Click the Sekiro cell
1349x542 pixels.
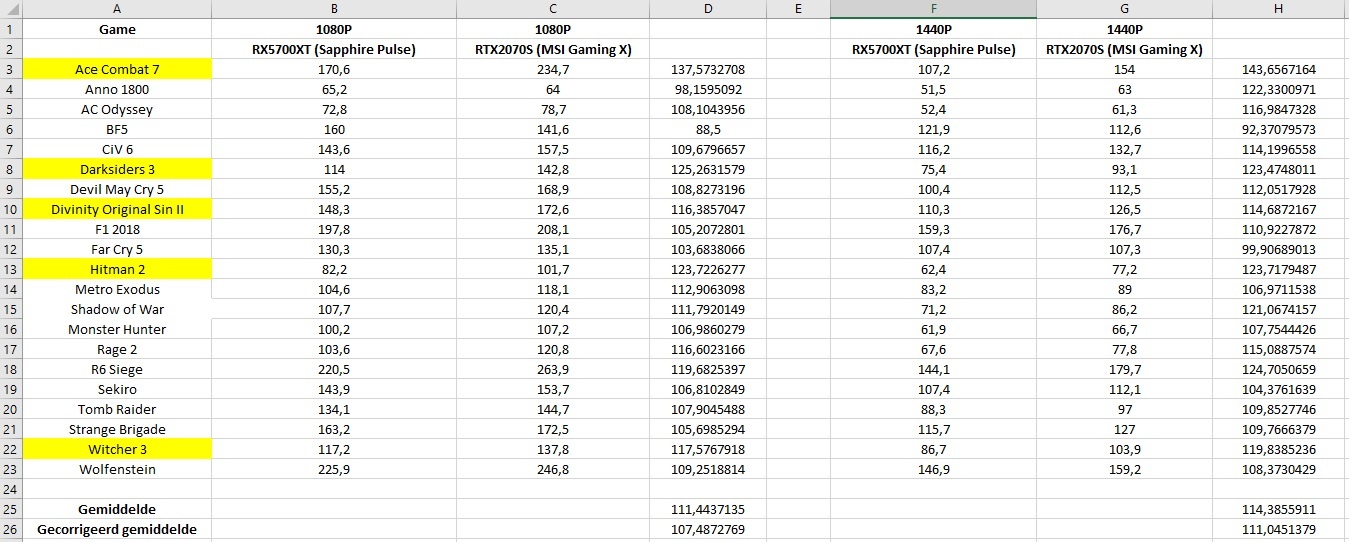(x=117, y=389)
